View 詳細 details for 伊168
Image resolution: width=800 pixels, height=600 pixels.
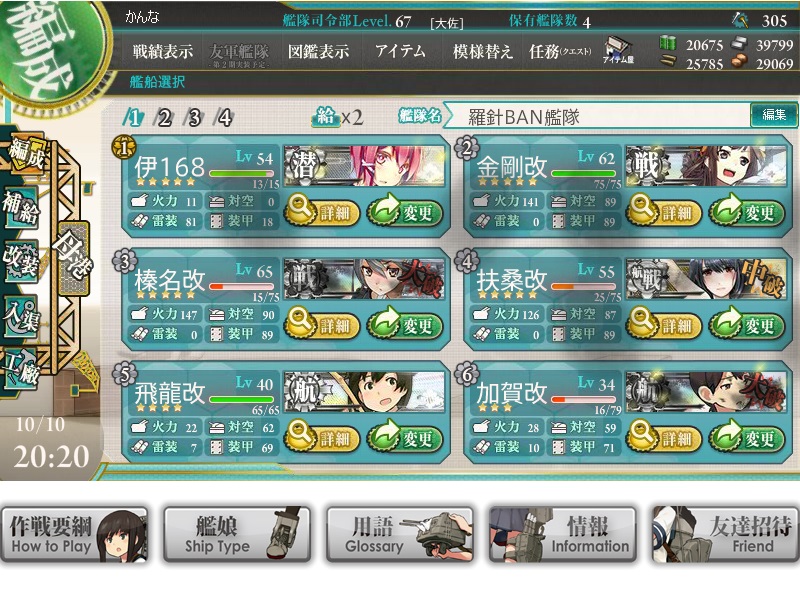[x=321, y=212]
